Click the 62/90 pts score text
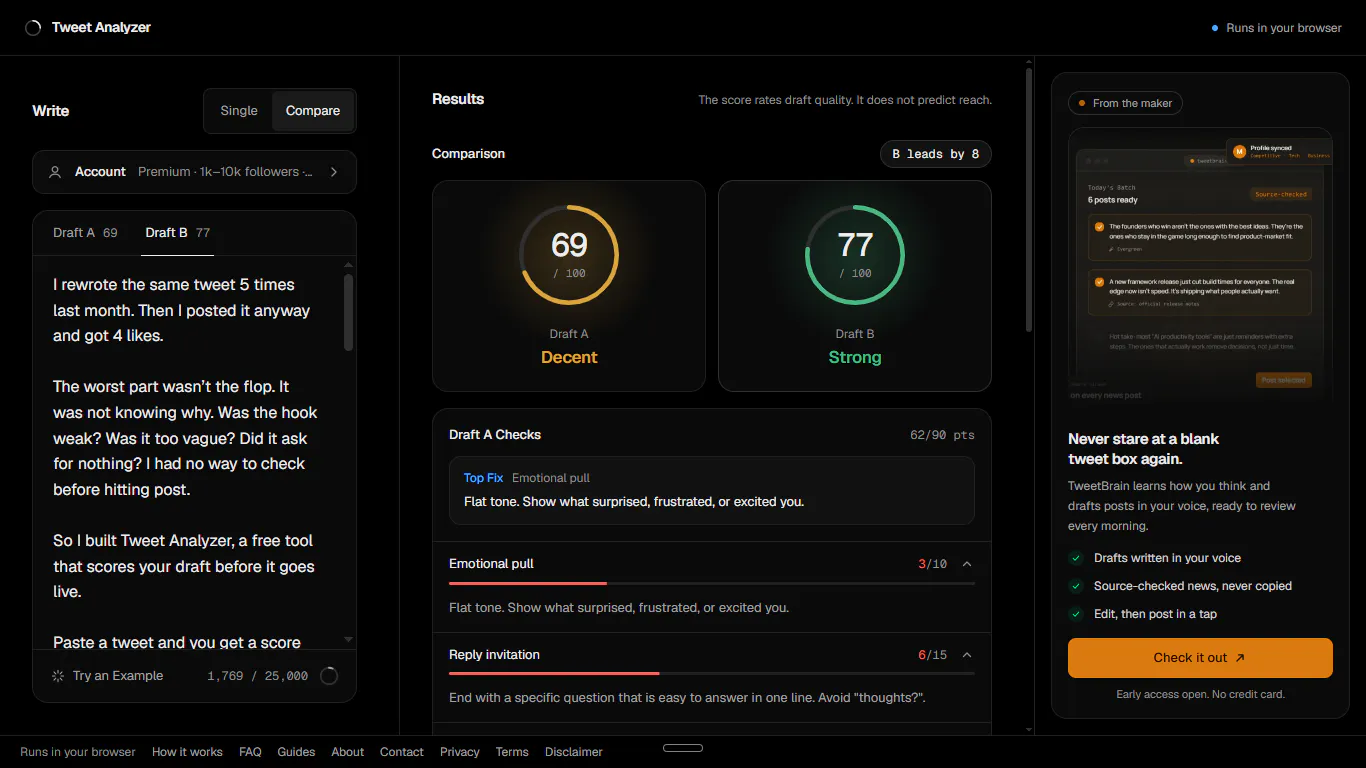This screenshot has height=768, width=1366. (x=942, y=435)
